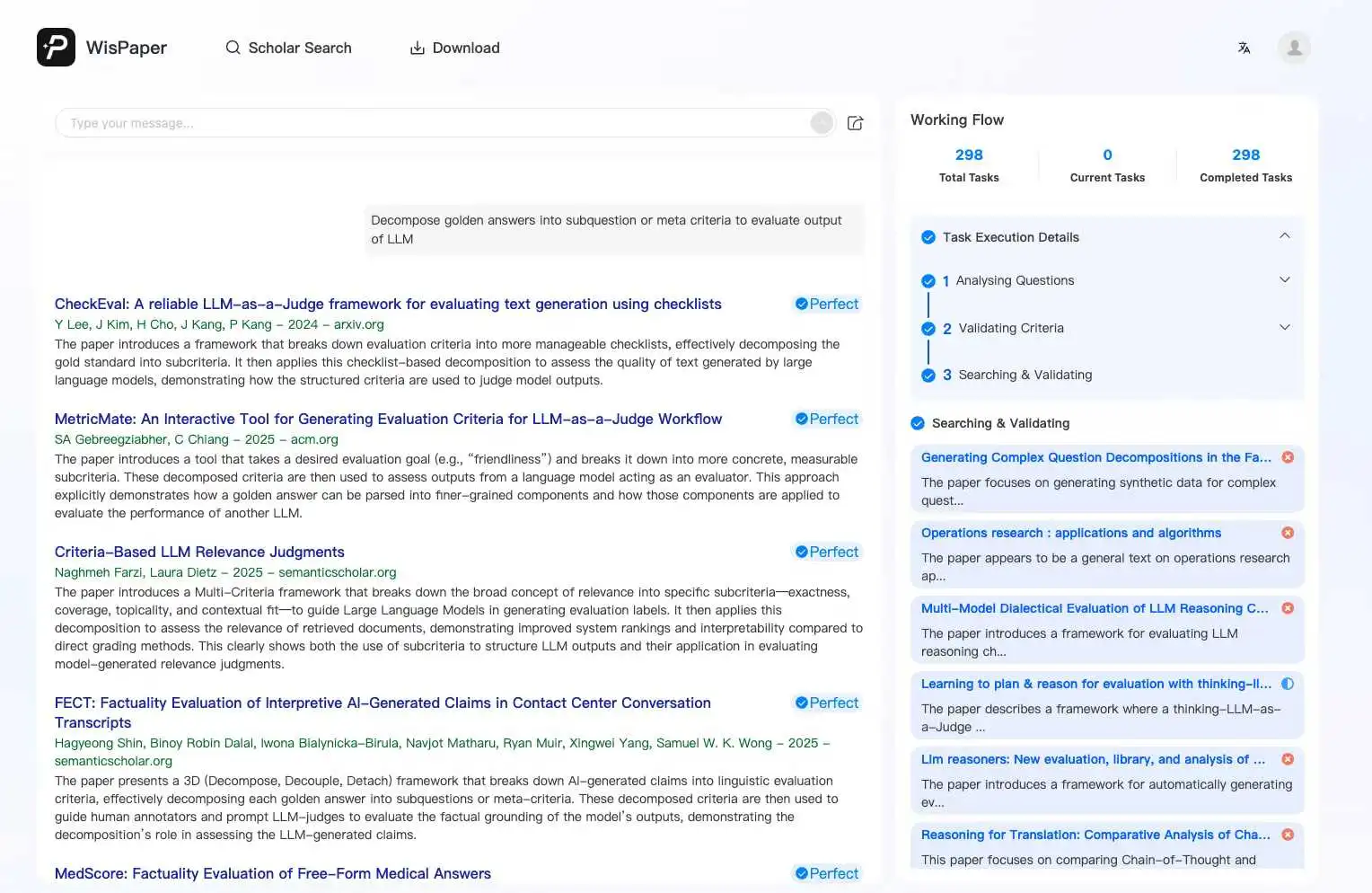Click the red reject icon on Operations research card

click(1288, 533)
